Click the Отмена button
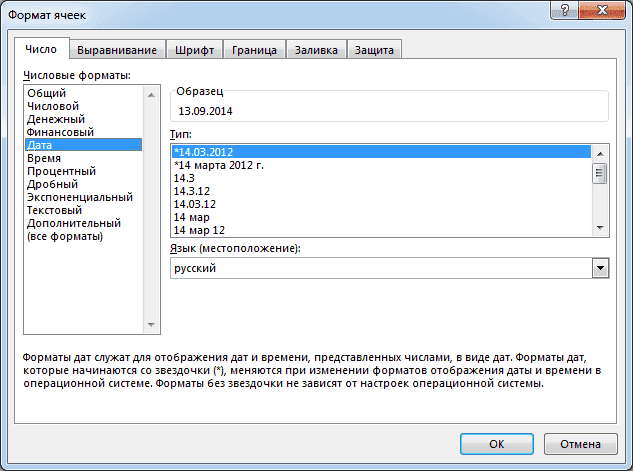Image resolution: width=633 pixels, height=471 pixels. pos(566,443)
